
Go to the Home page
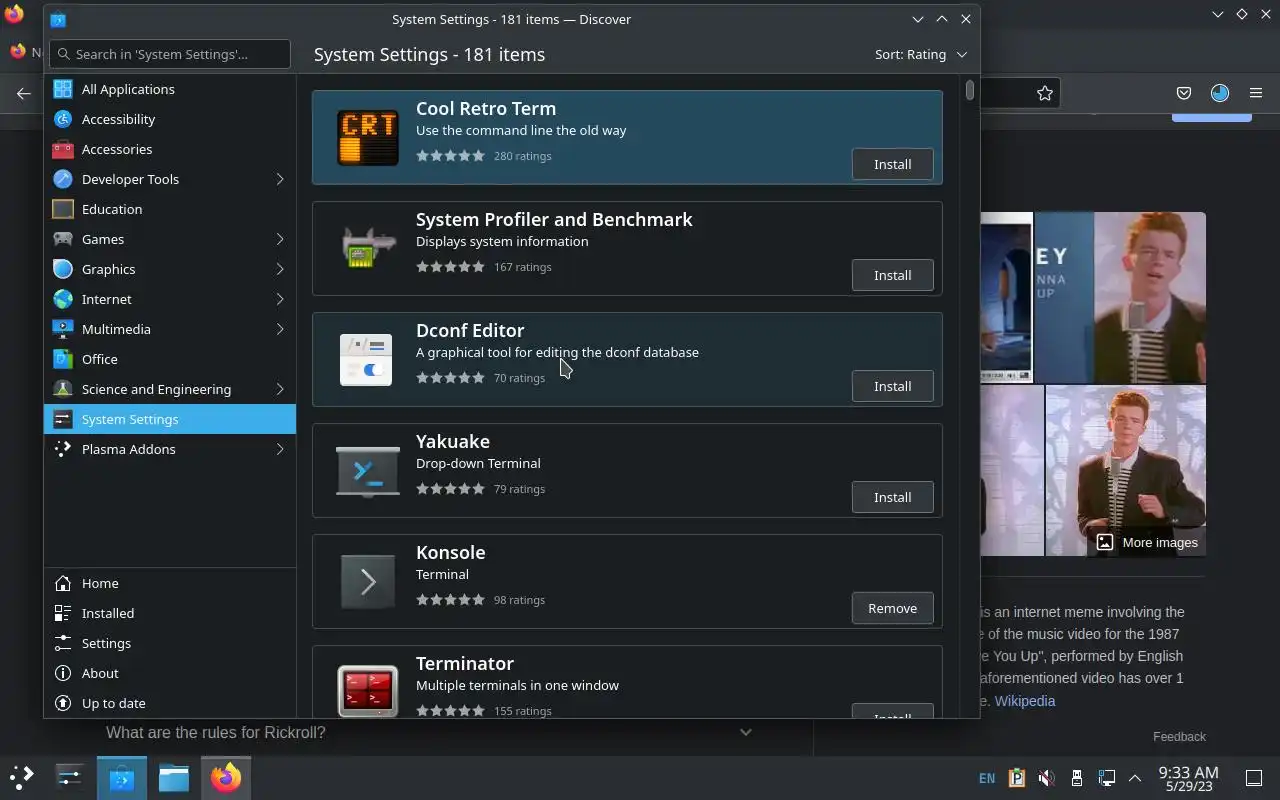(x=170, y=583)
